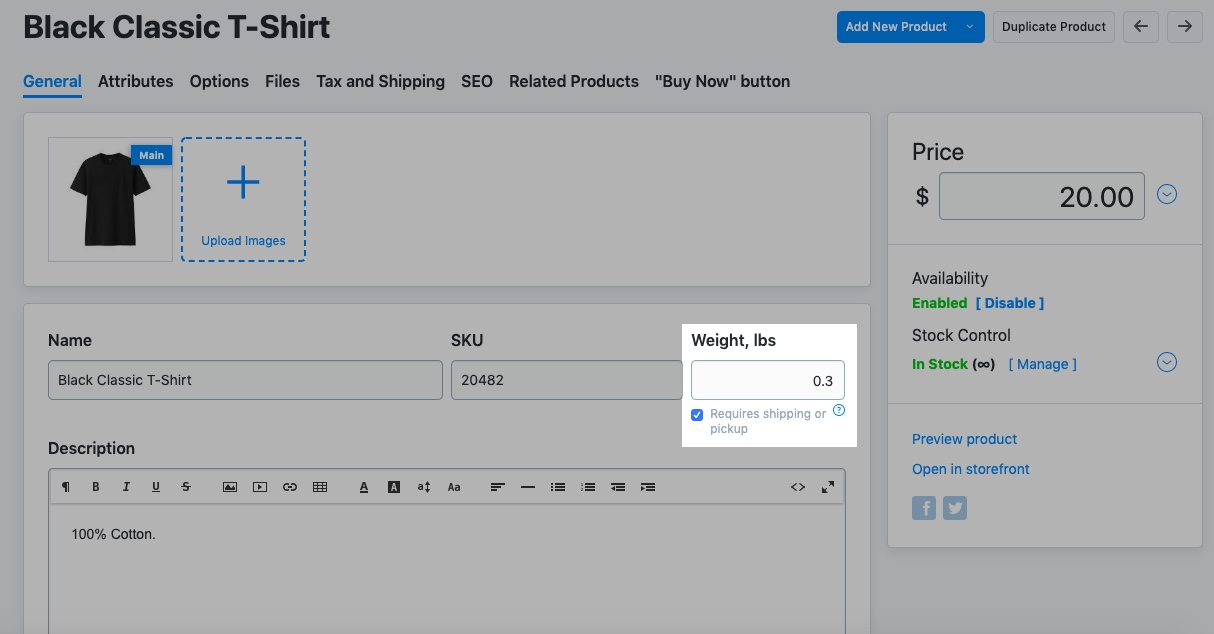Select the Italic formatting icon
This screenshot has height=634, width=1214.
click(126, 487)
